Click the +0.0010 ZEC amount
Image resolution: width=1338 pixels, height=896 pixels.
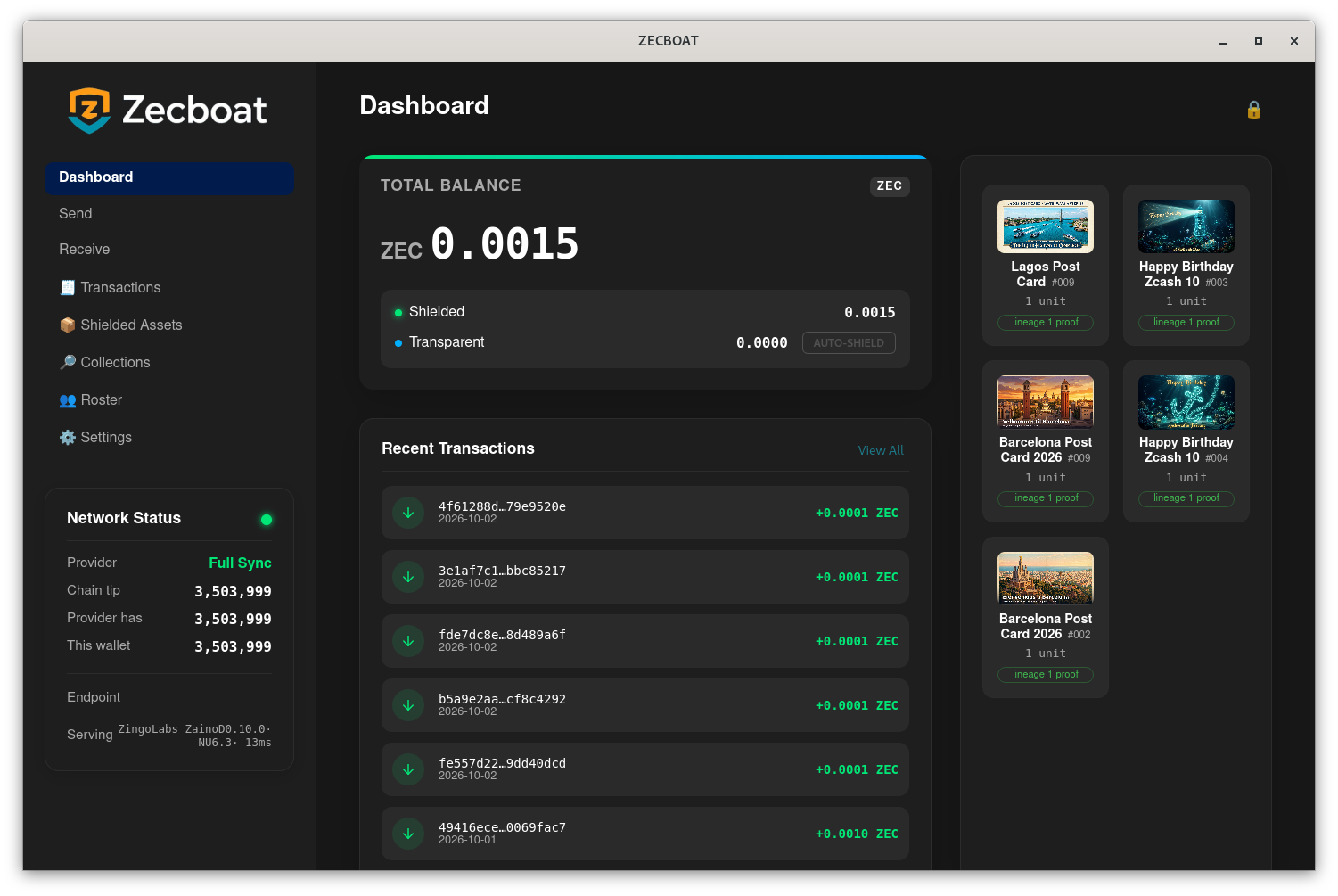(857, 834)
